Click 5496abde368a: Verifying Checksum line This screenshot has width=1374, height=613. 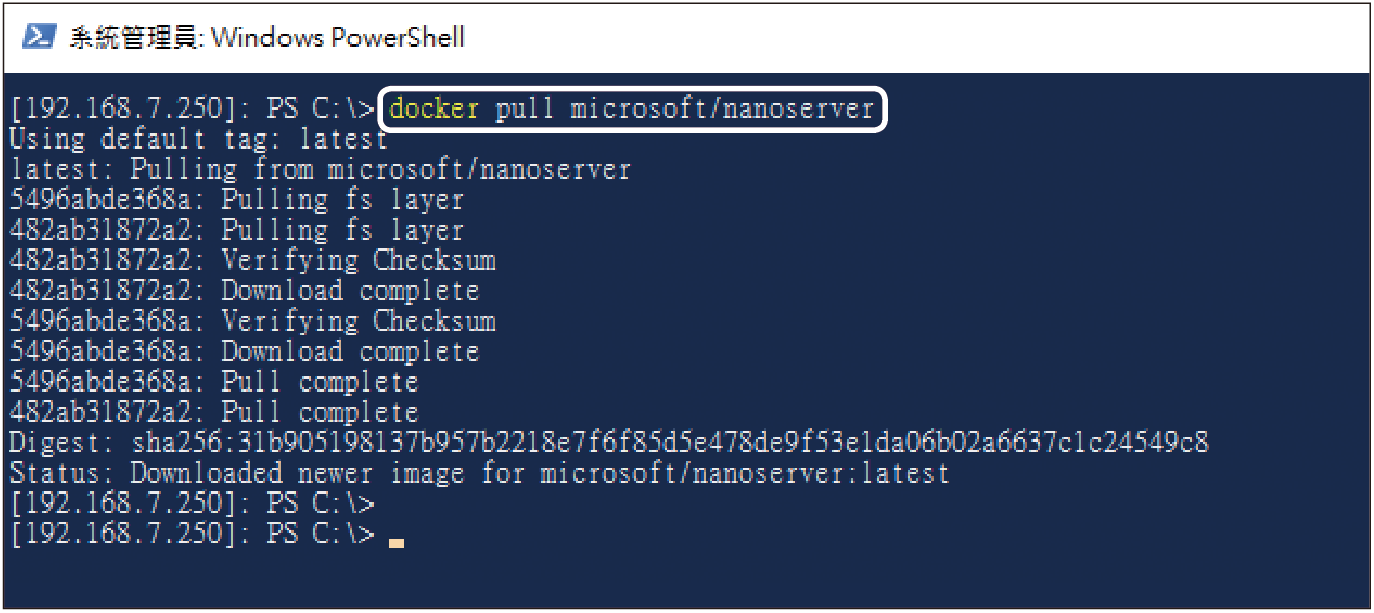click(x=252, y=321)
